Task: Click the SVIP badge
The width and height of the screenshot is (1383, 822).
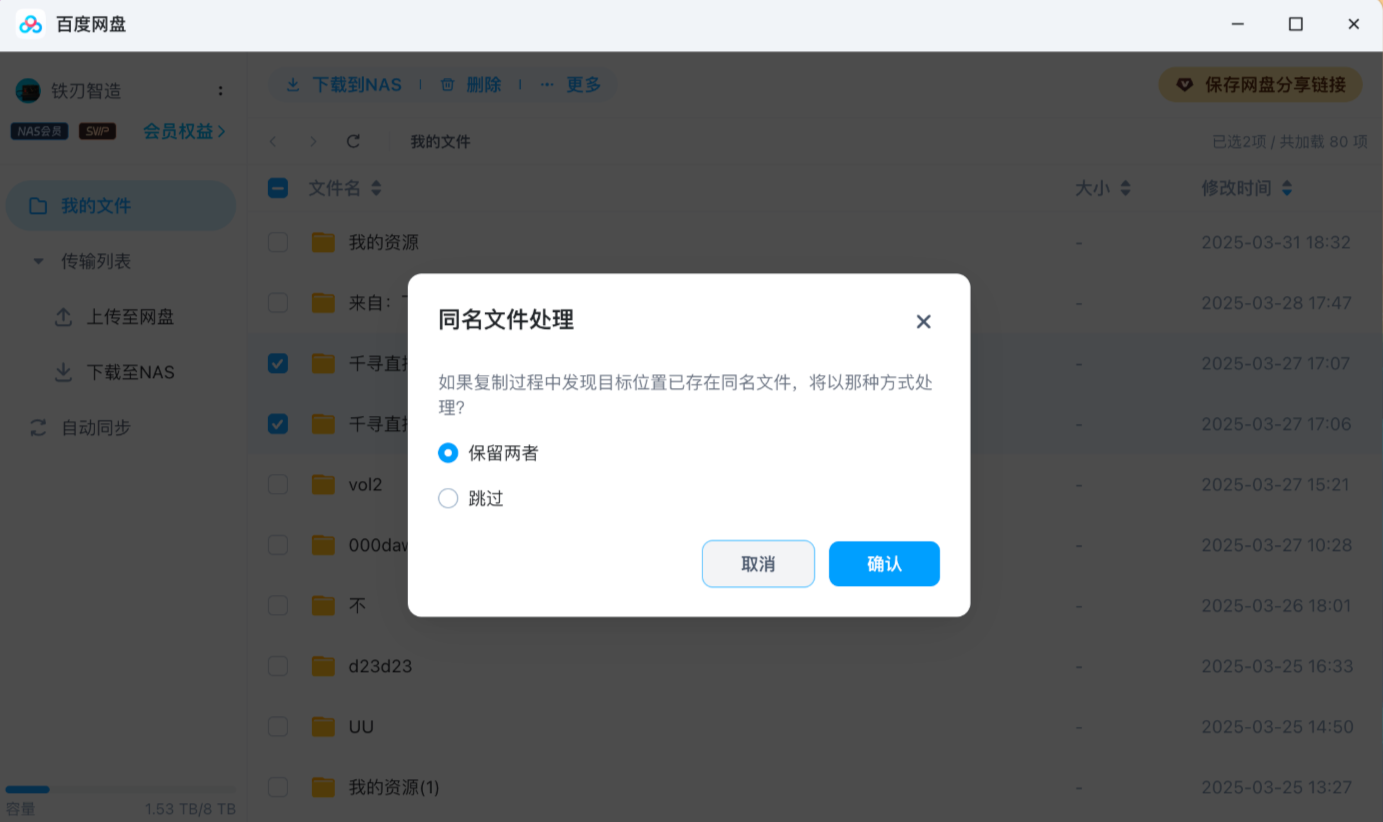Action: tap(97, 131)
